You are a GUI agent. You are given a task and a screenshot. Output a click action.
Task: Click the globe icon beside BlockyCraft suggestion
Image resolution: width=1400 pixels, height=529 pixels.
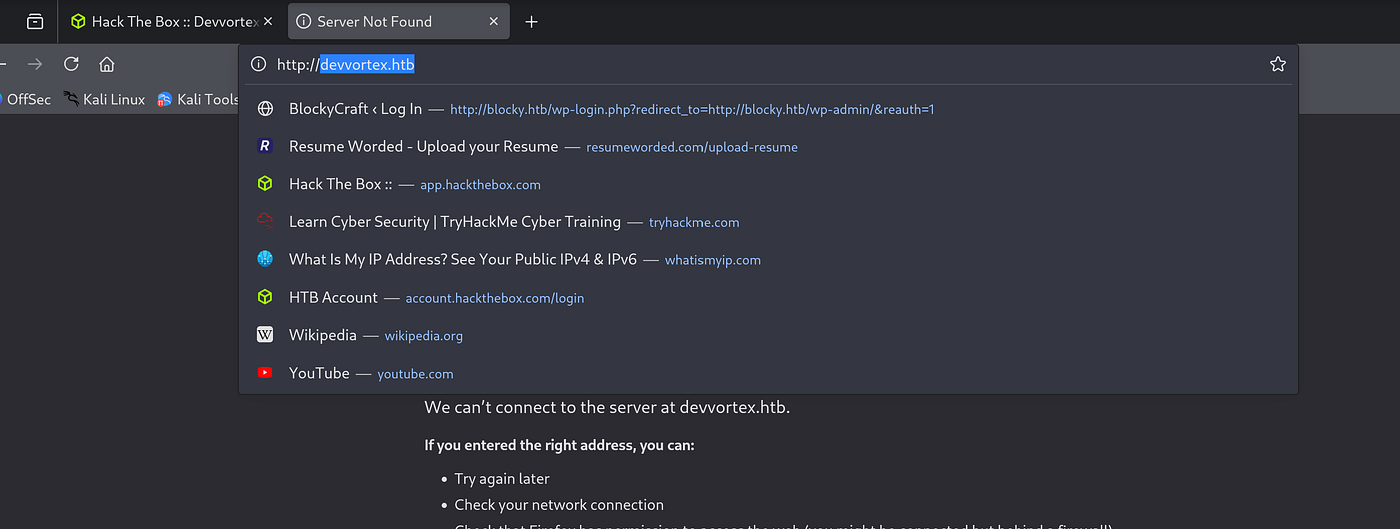coord(265,109)
